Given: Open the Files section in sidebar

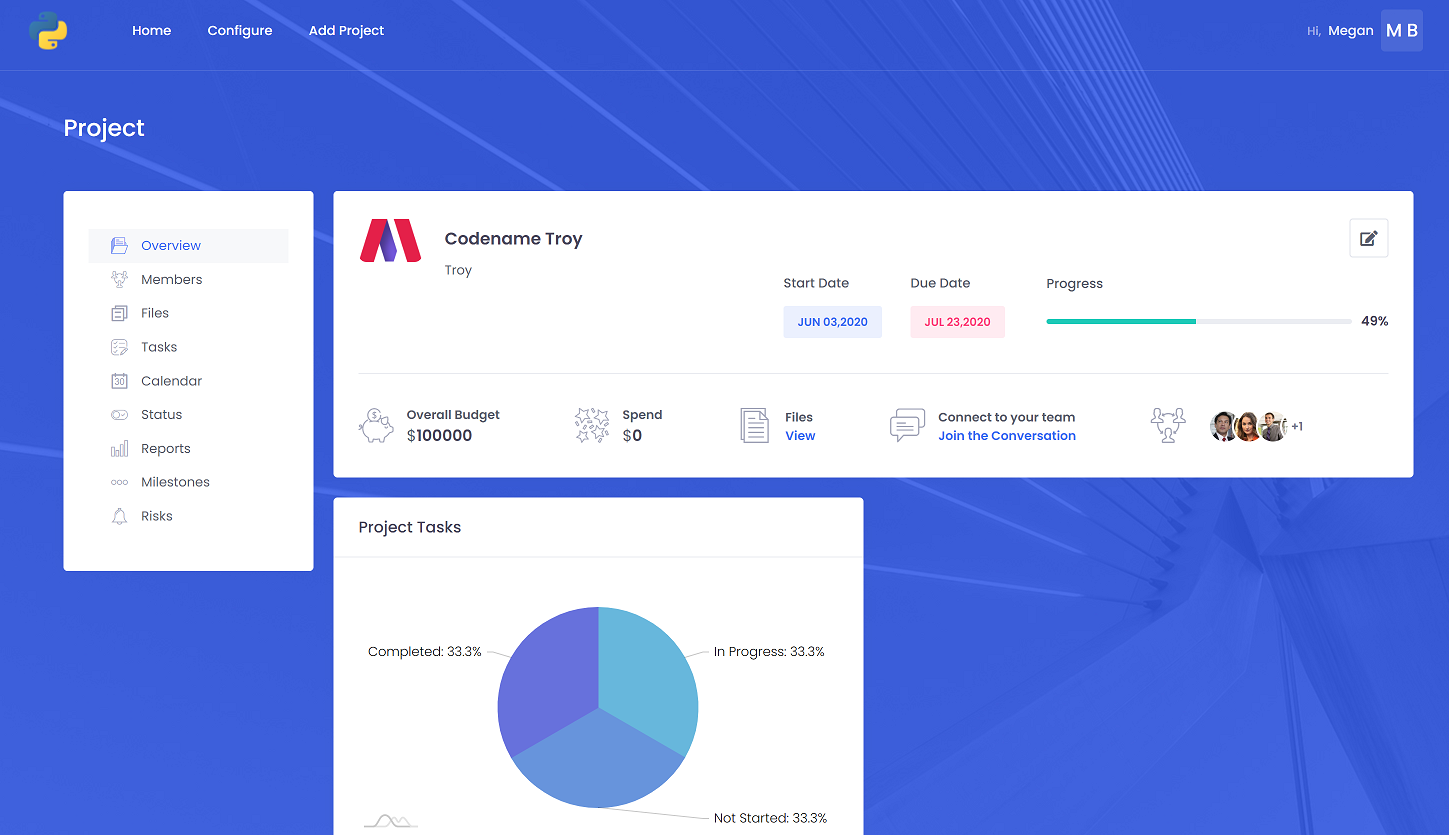Looking at the screenshot, I should click(188, 313).
